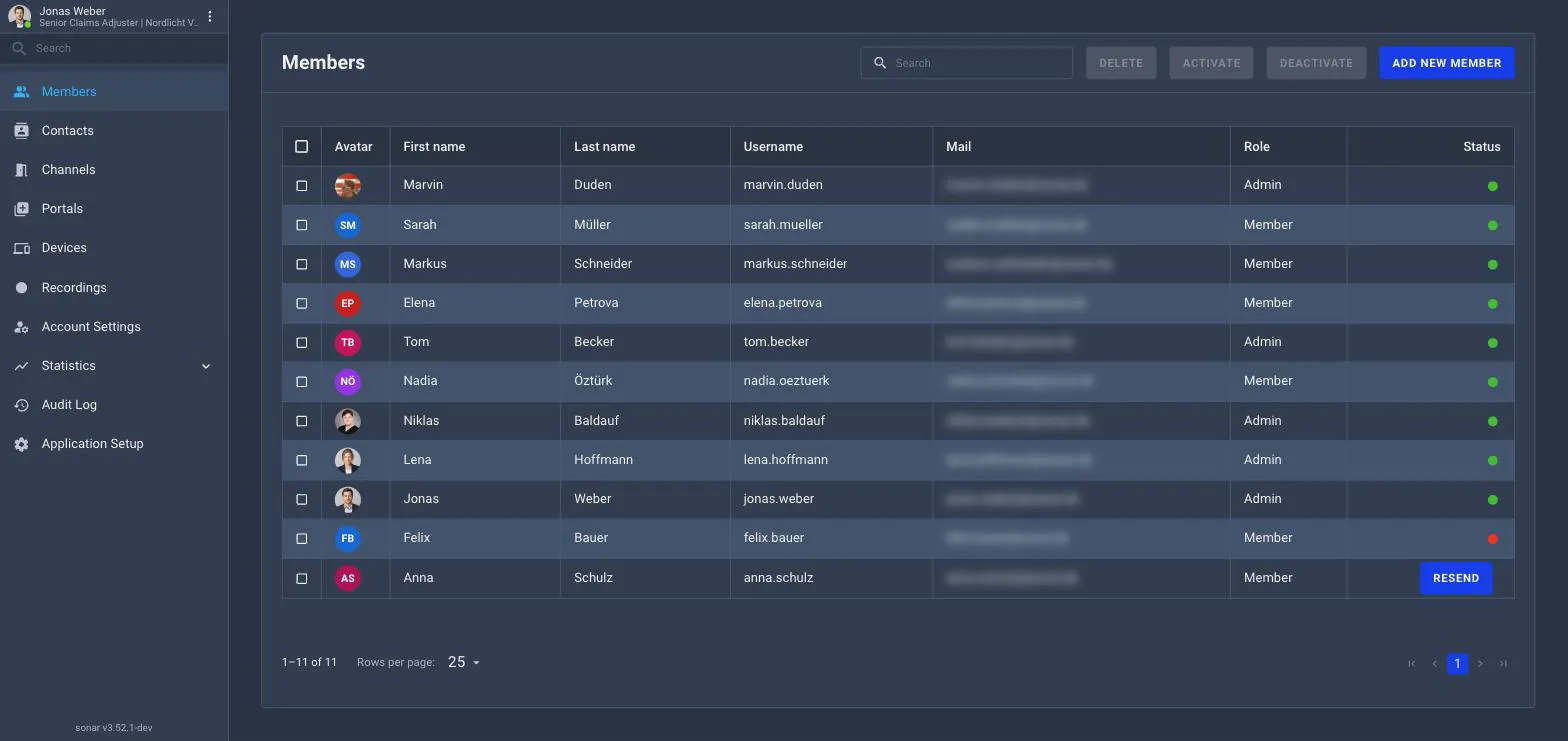1568x741 pixels.
Task: Expand the Statistics submenu chevron
Action: pyautogui.click(x=206, y=366)
